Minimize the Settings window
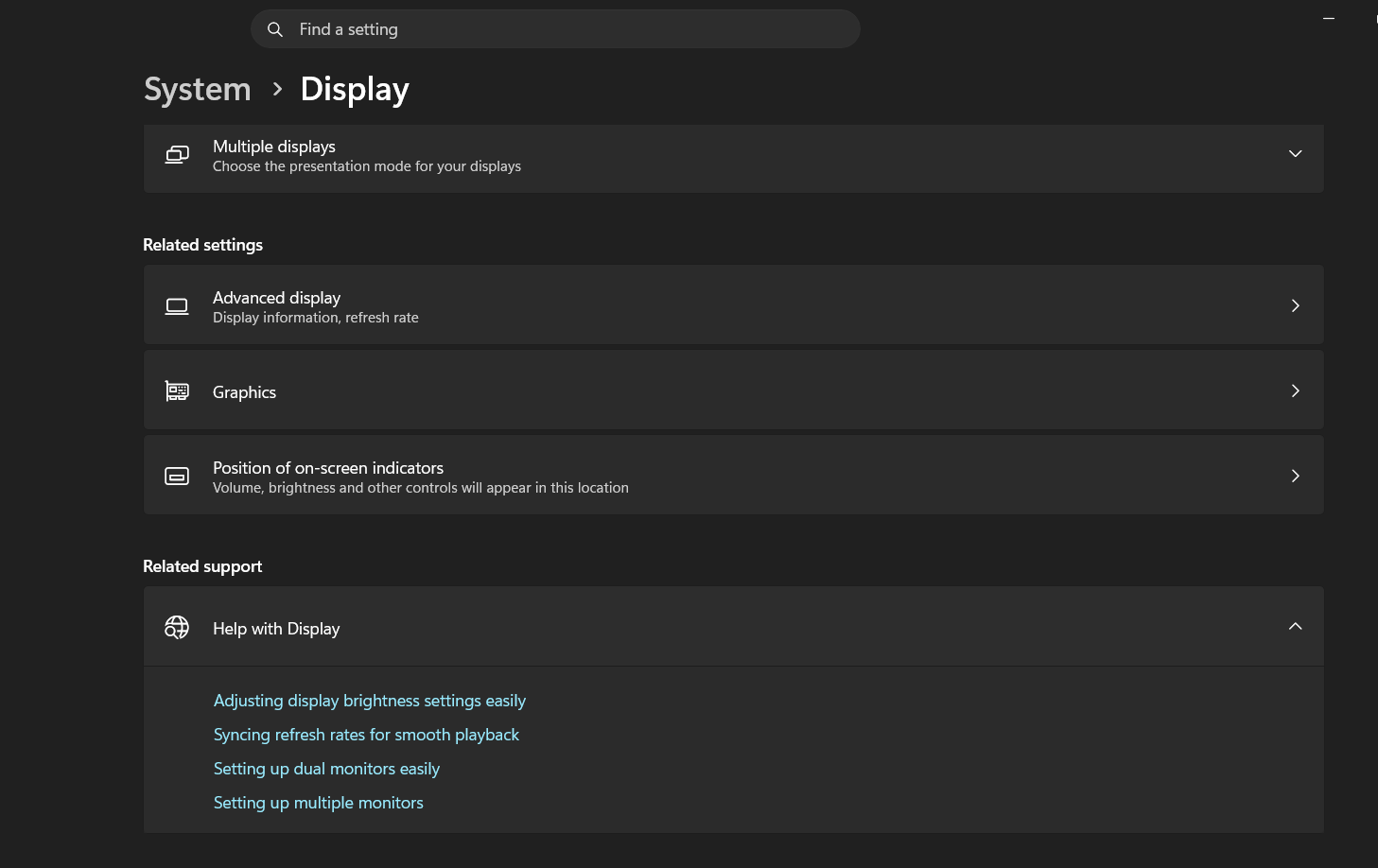Screen dimensions: 1378x868 pos(1329,18)
